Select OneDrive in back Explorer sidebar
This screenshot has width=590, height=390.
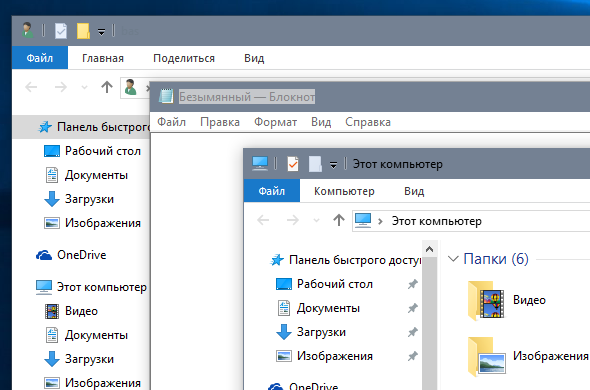coord(71,255)
